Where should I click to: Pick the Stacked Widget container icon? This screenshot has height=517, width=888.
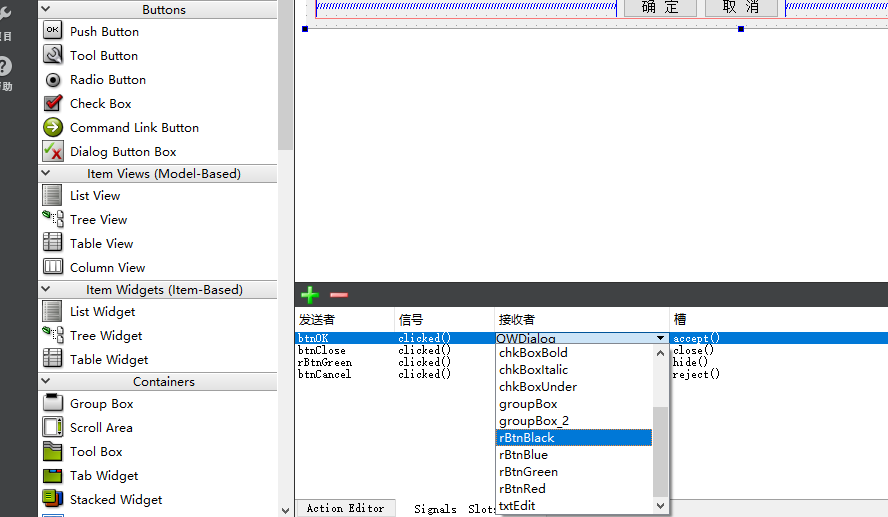pyautogui.click(x=53, y=499)
